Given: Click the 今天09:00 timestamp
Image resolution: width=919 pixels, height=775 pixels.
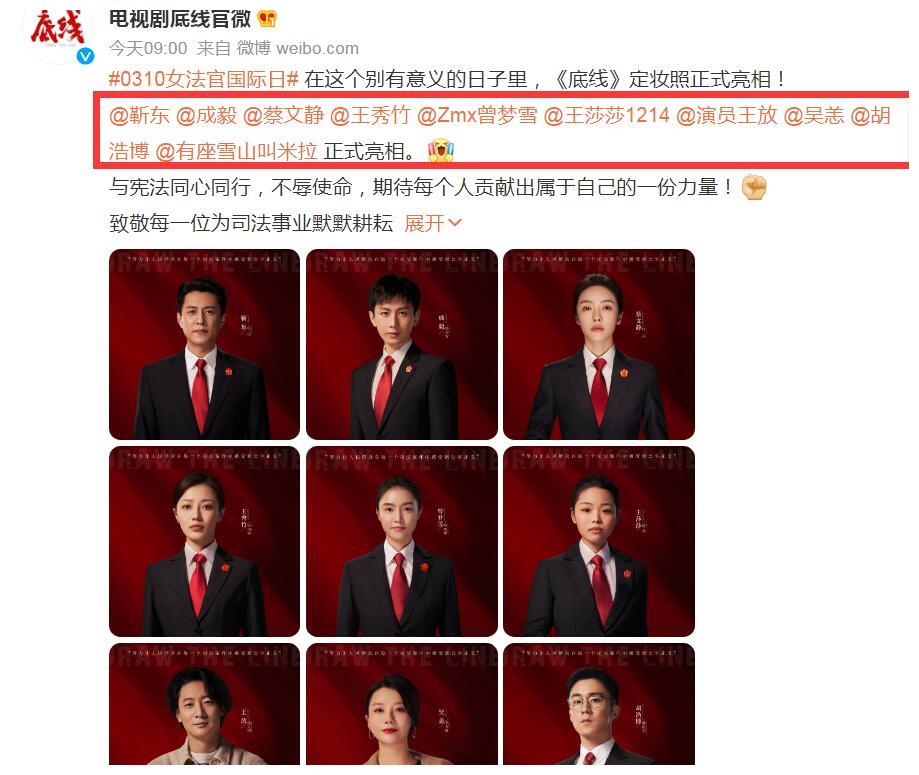Looking at the screenshot, I should pyautogui.click(x=148, y=48).
